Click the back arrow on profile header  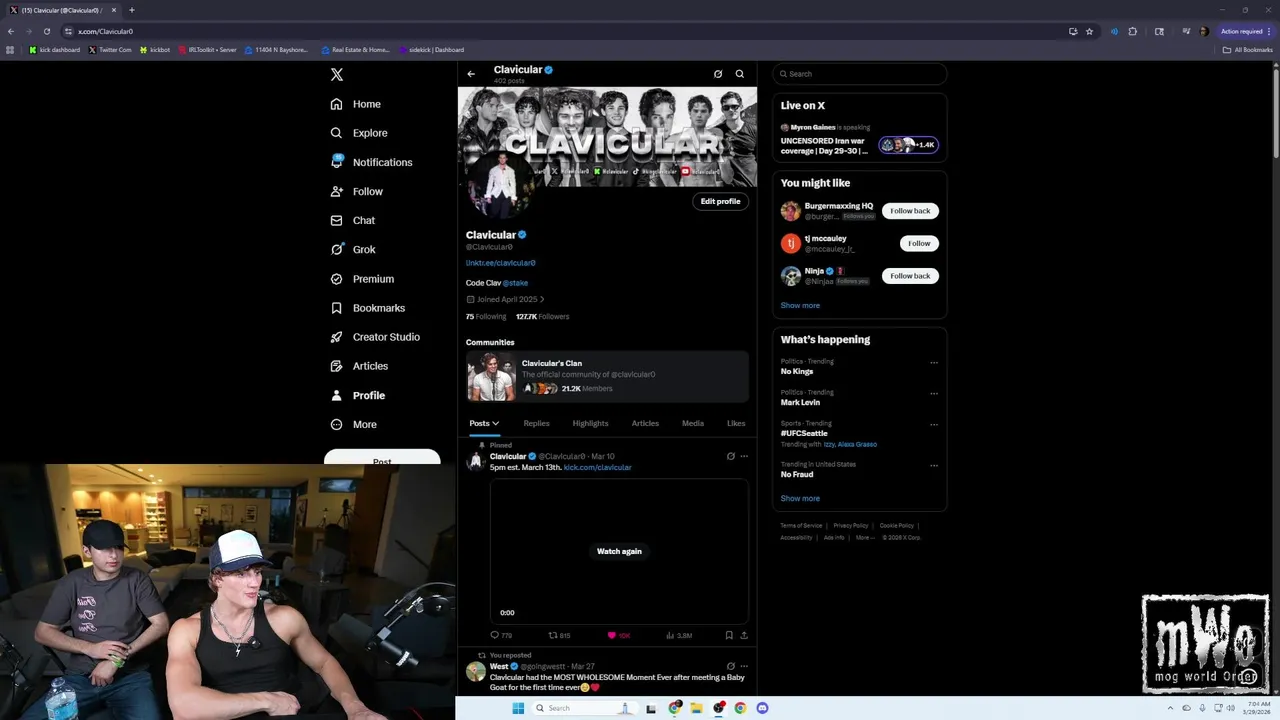(471, 74)
